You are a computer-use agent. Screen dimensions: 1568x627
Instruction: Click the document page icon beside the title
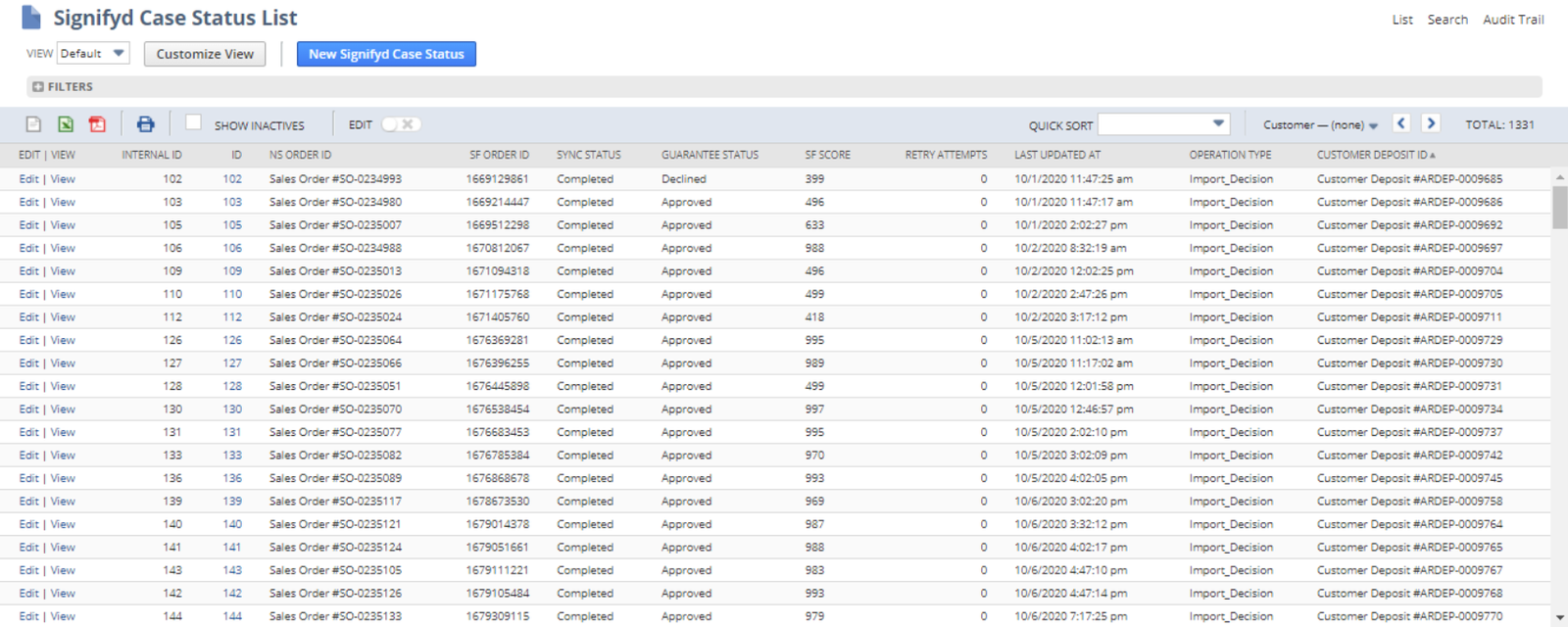coord(31,18)
